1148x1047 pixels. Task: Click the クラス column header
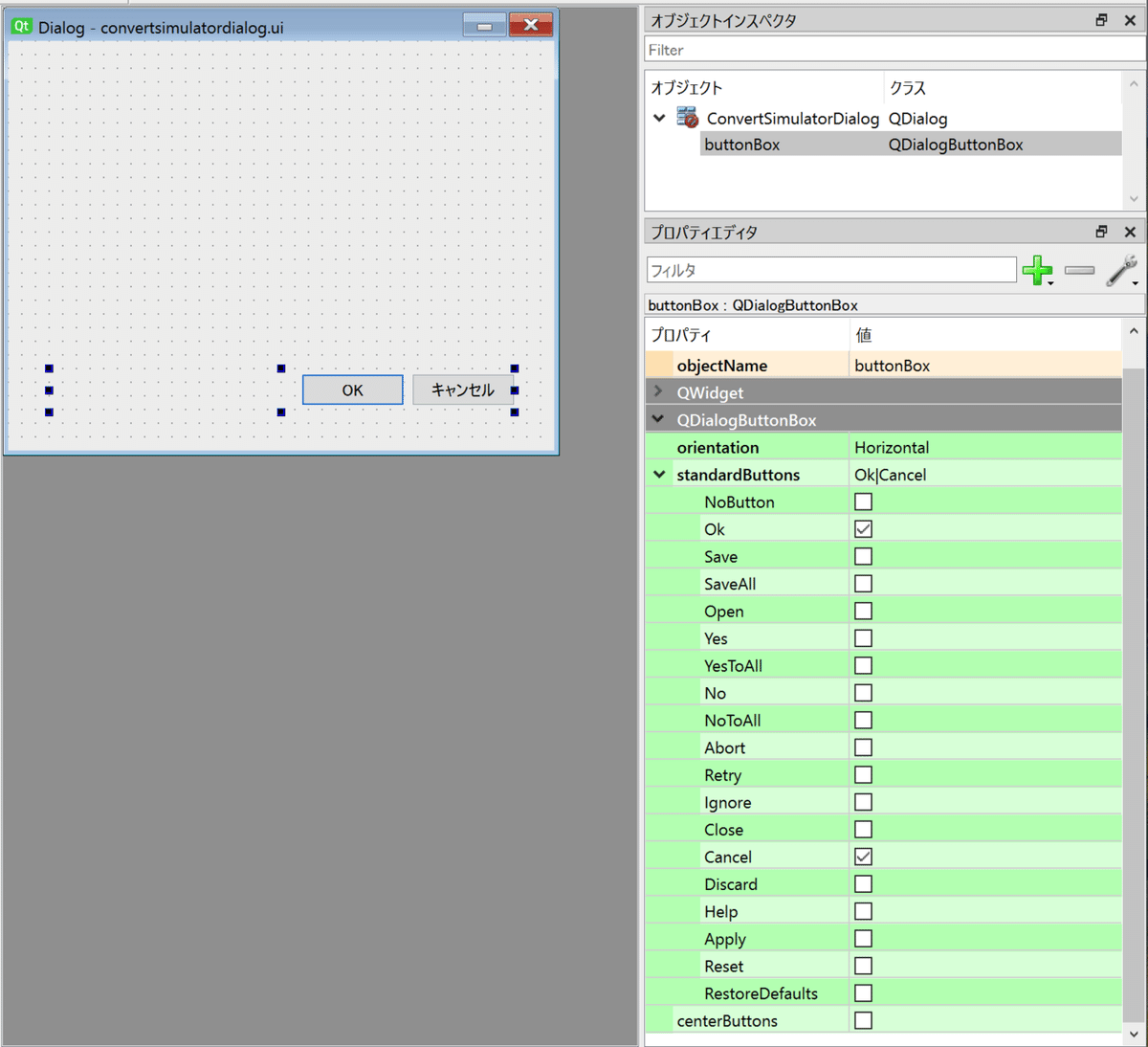[1003, 87]
